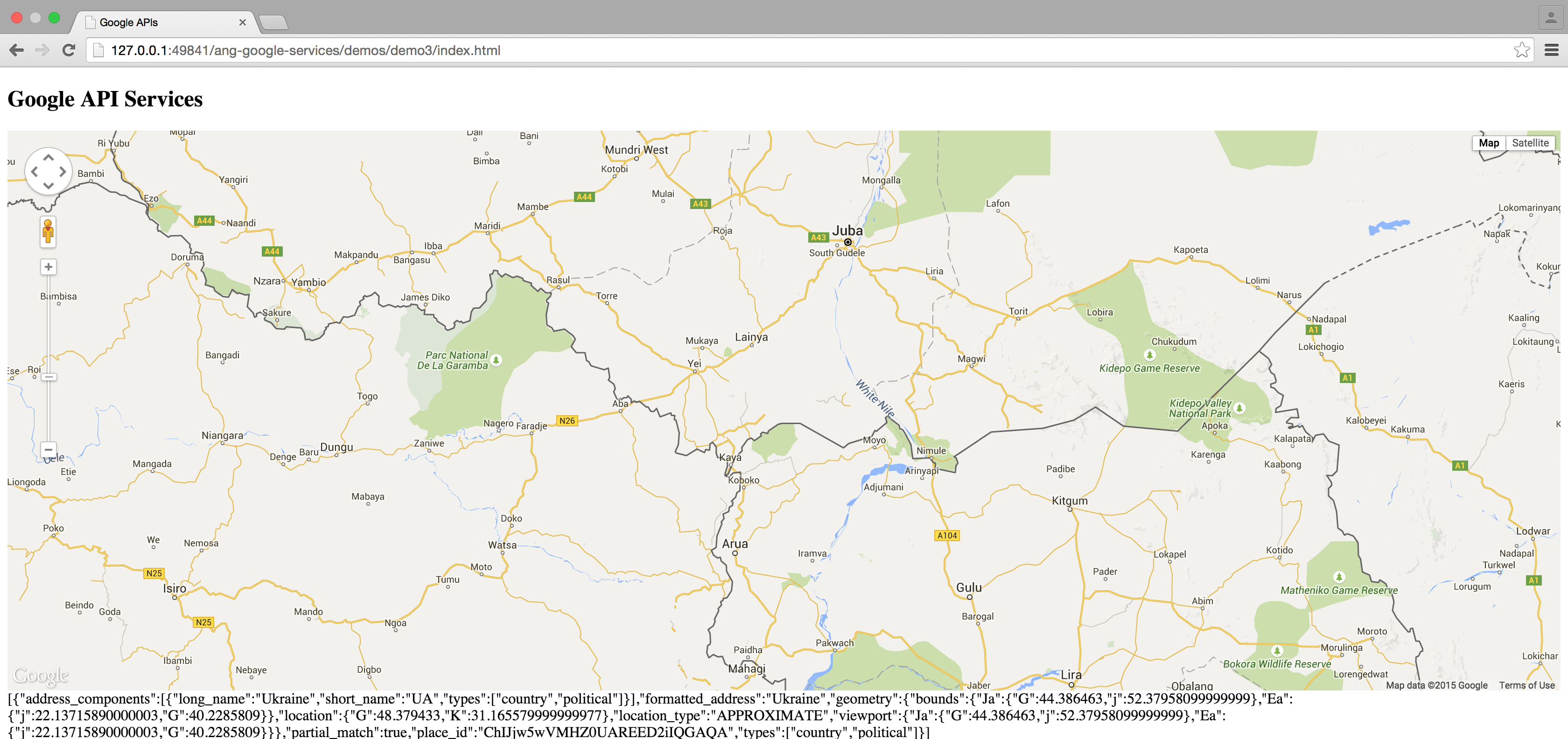Open the Chrome hamburger menu
The width and height of the screenshot is (1568, 739).
coord(1551,50)
